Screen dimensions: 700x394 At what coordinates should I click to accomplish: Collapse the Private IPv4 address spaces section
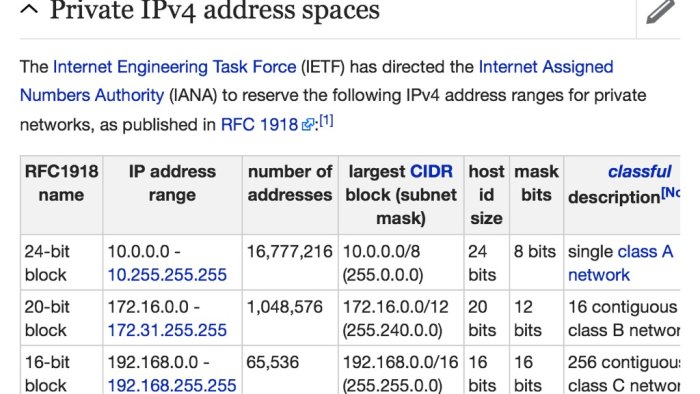(29, 8)
